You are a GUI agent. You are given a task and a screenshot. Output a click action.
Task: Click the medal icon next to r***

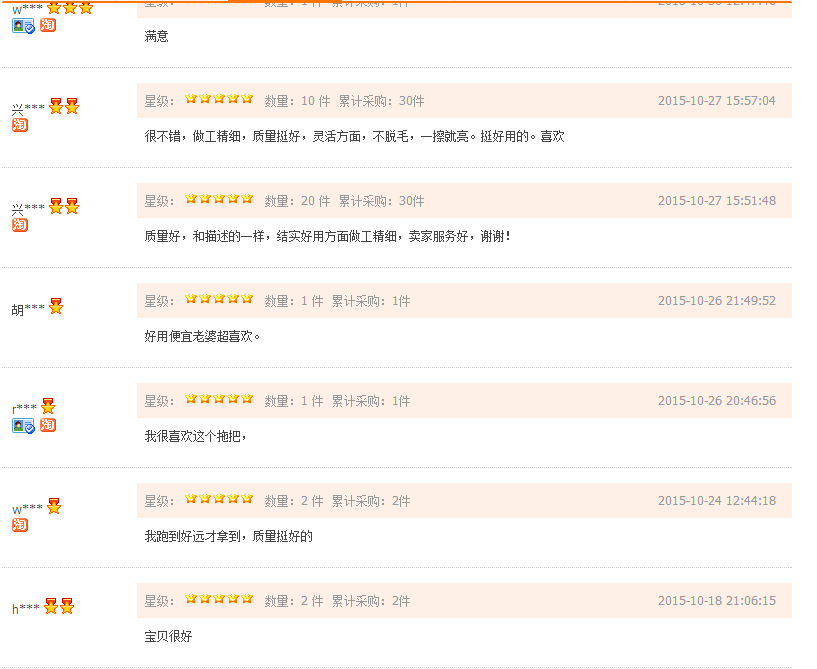[x=48, y=406]
